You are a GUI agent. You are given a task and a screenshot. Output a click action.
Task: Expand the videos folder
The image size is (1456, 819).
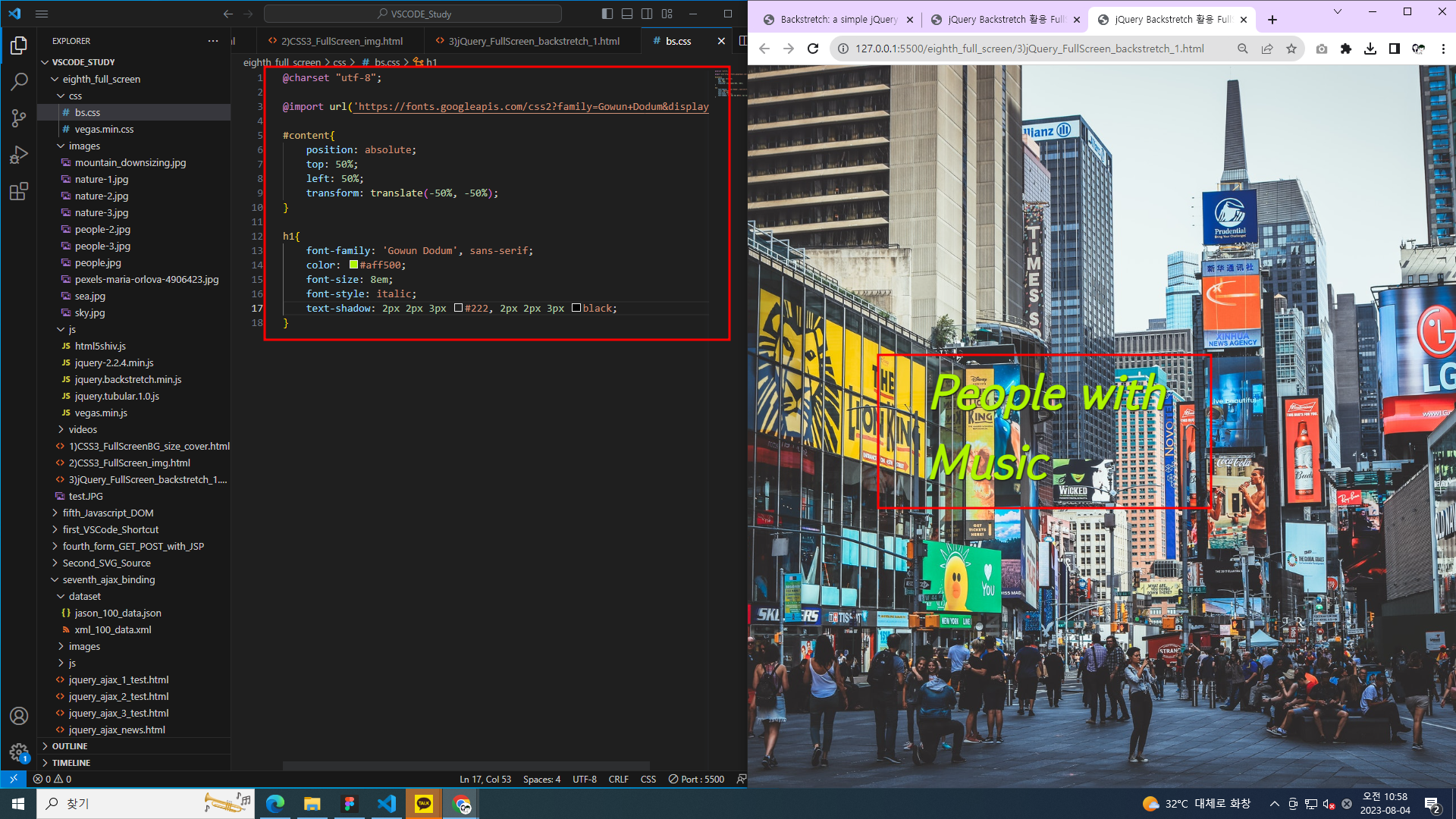tap(83, 429)
